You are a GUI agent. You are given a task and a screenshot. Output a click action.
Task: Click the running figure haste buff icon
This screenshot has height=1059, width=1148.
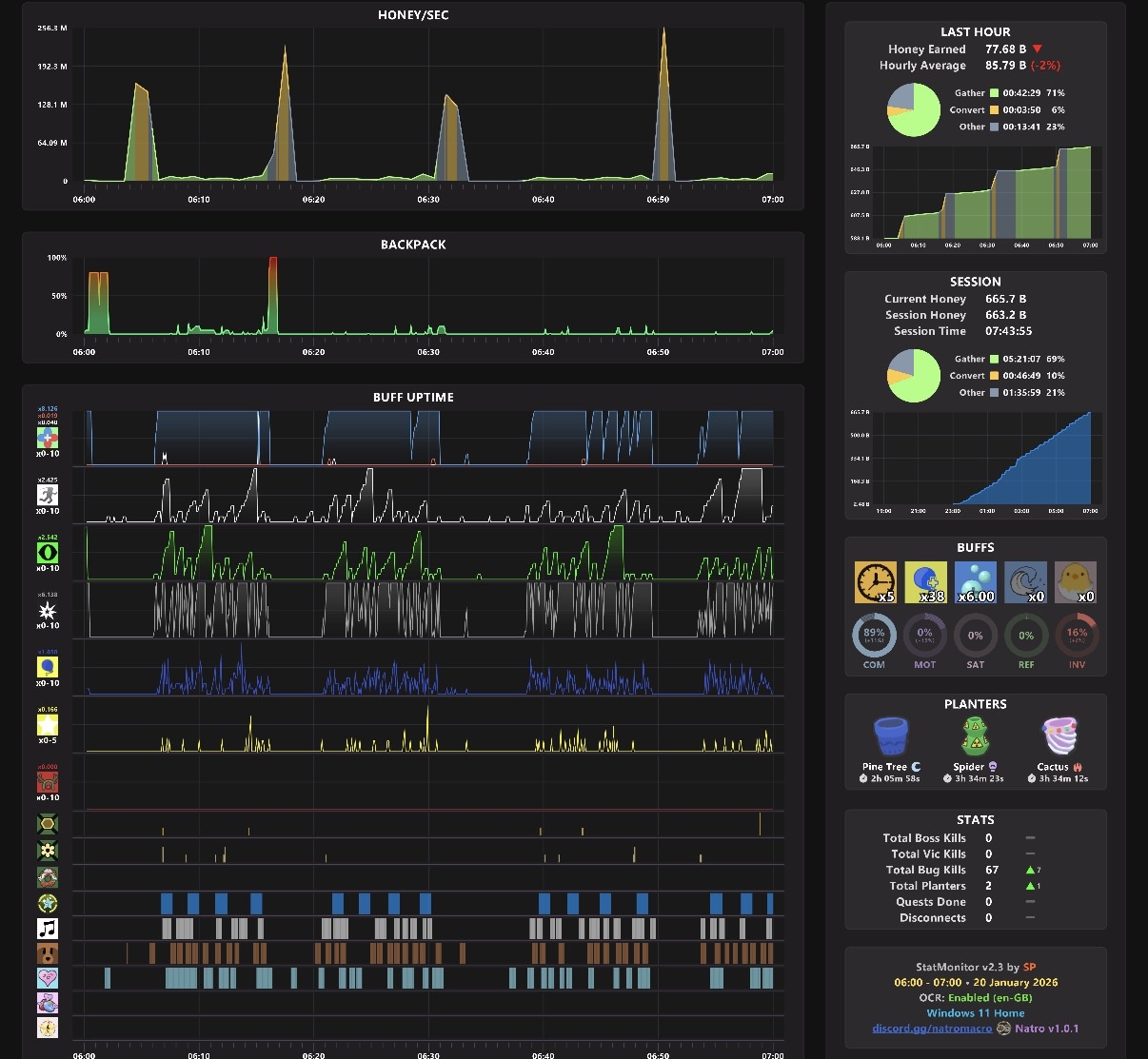point(48,495)
